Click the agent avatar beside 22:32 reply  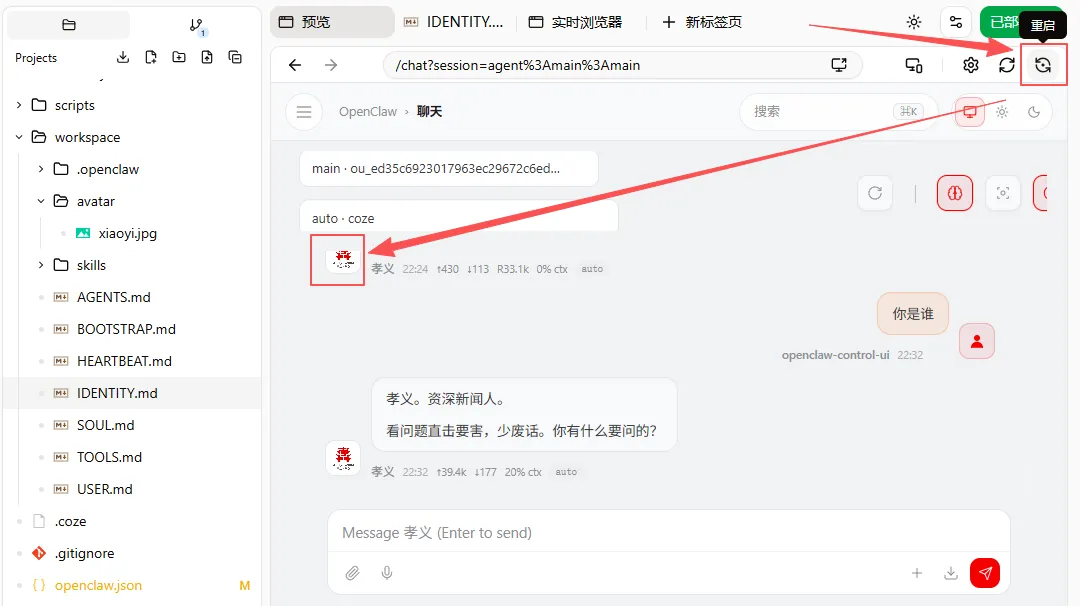(x=343, y=458)
